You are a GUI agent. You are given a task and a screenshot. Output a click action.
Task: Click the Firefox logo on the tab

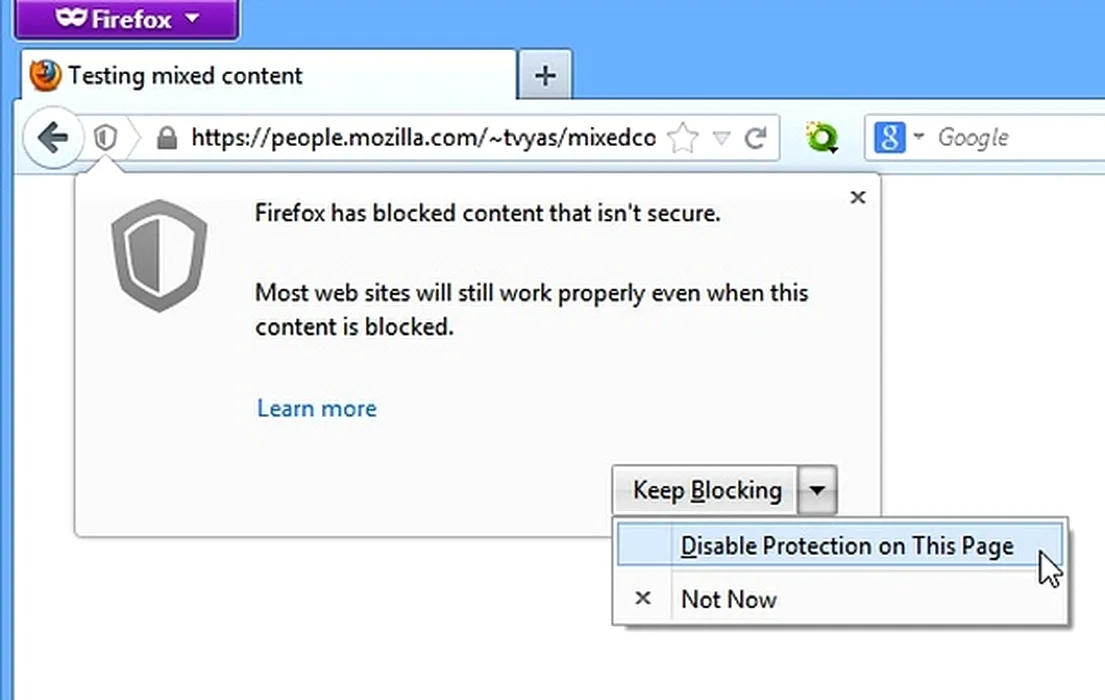45,76
